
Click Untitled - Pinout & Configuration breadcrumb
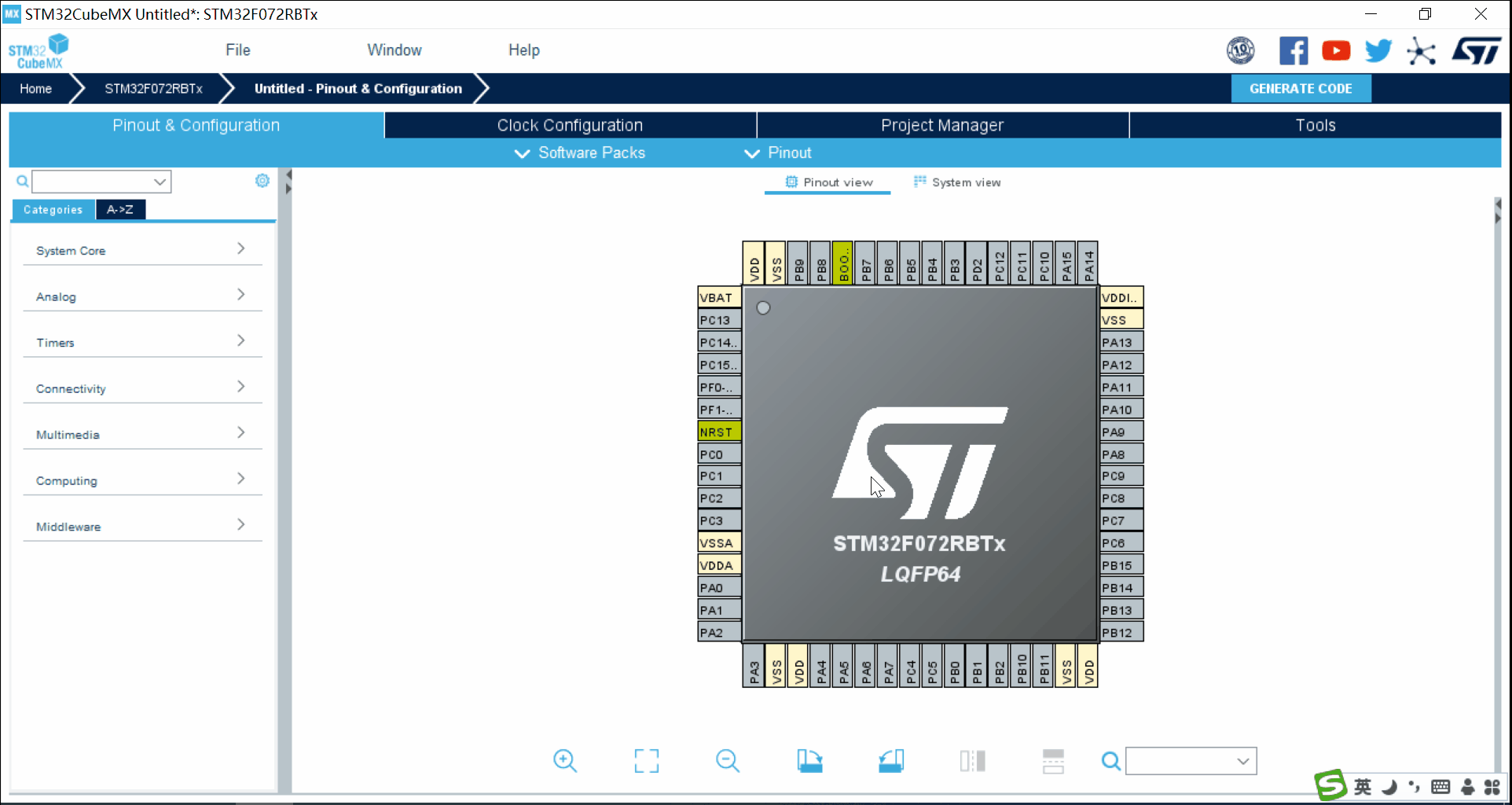coord(358,89)
